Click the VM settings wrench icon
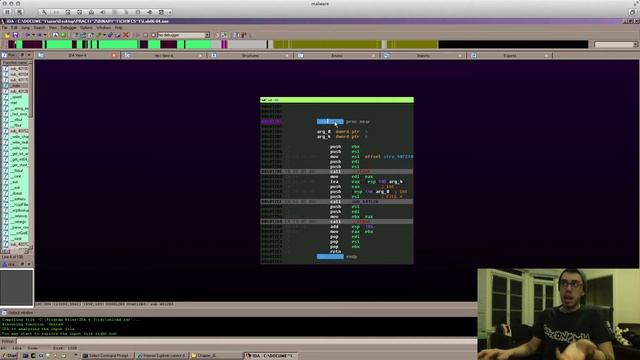Screen dimensions: 640x360 pos(44,12)
